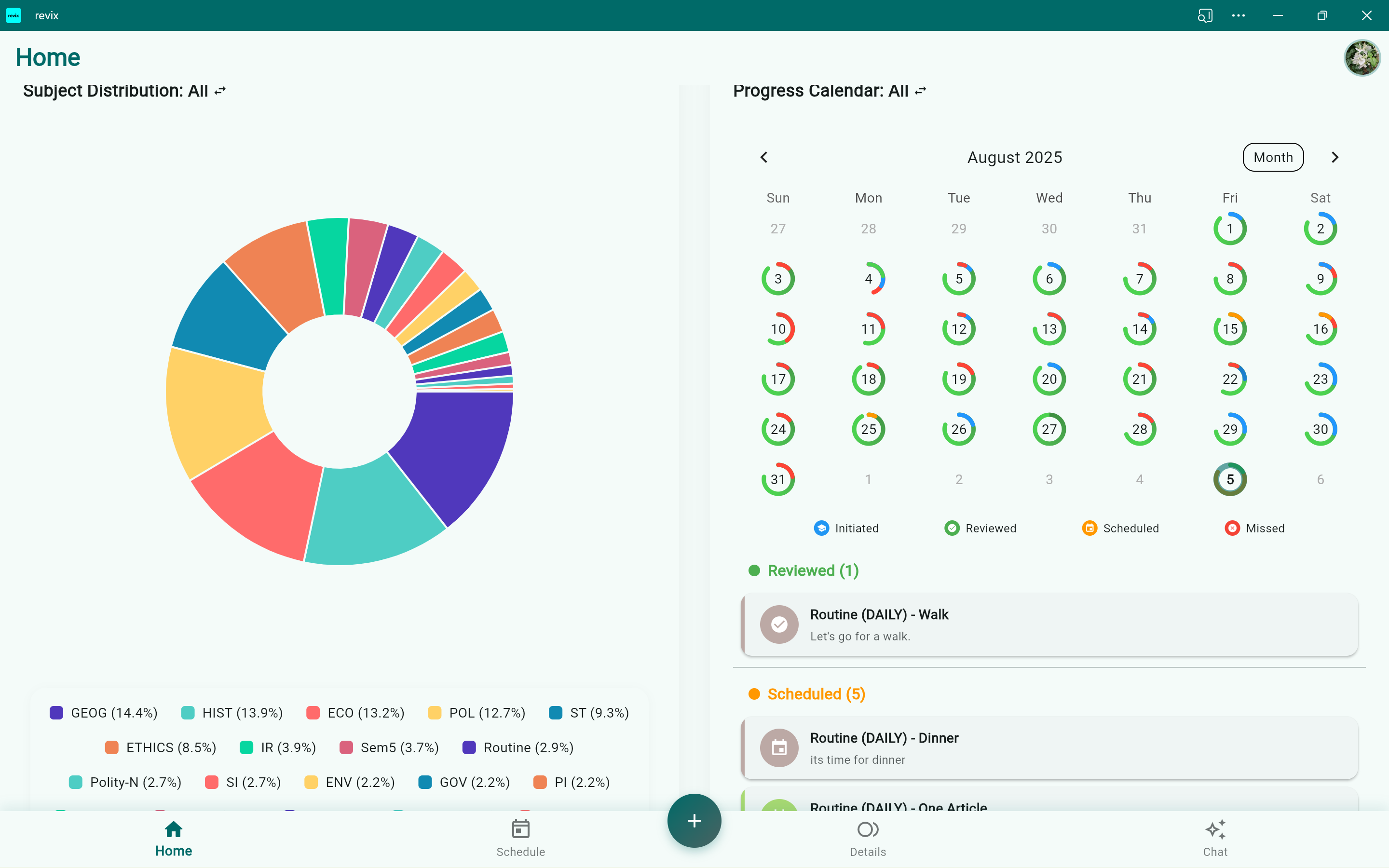Screen dimensions: 1389x868
Task: Select the Home icon in the bottom navigation
Action: tap(173, 838)
